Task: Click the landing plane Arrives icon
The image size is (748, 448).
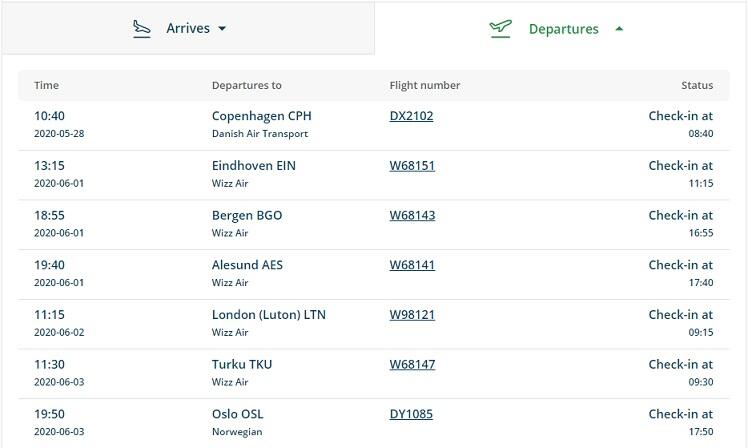Action: [141, 29]
